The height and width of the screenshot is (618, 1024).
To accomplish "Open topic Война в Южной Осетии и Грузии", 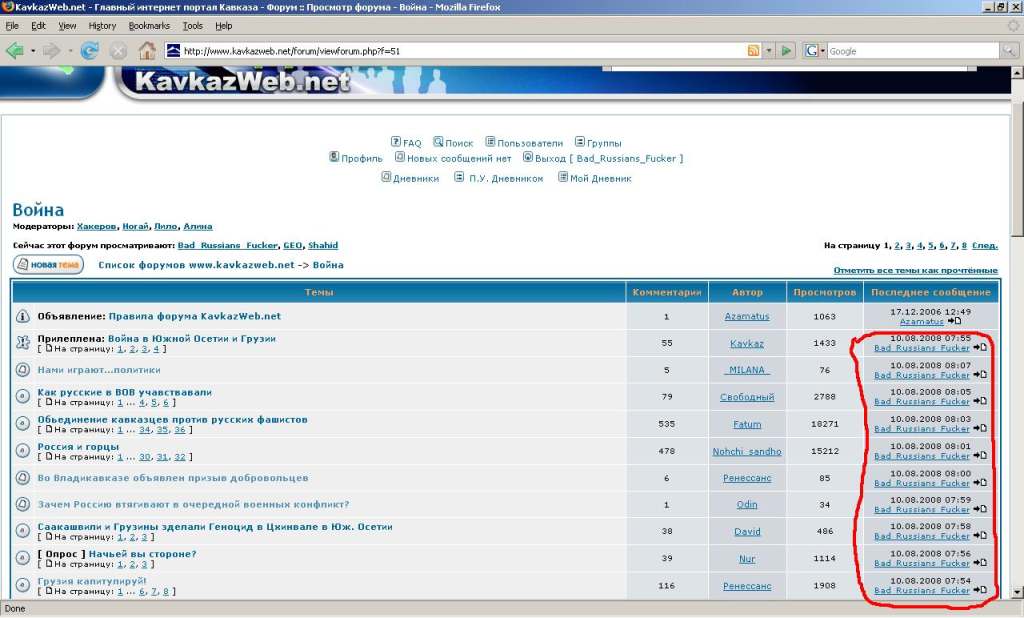I will click(191, 338).
